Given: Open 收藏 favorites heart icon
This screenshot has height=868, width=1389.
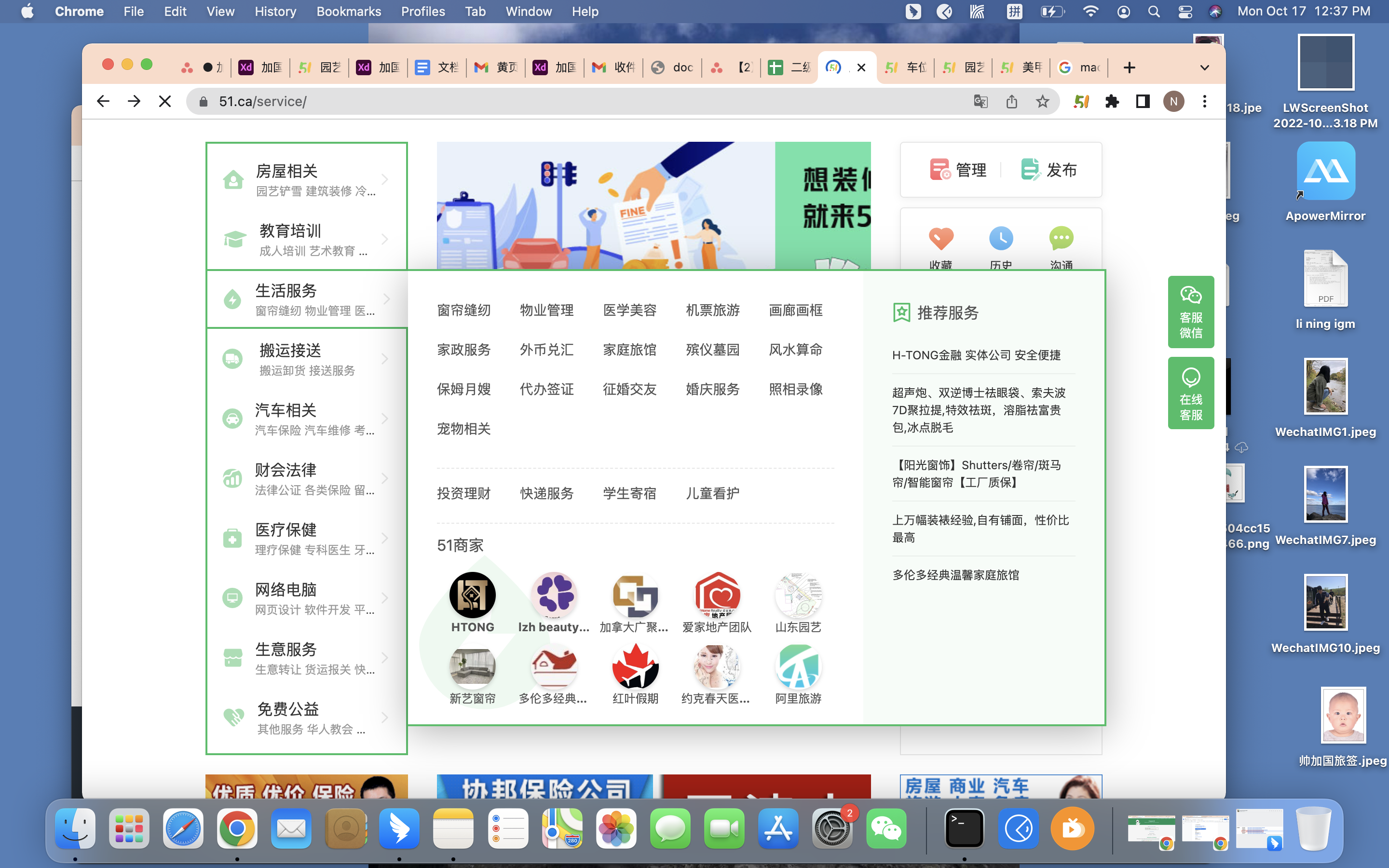Looking at the screenshot, I should click(x=941, y=238).
